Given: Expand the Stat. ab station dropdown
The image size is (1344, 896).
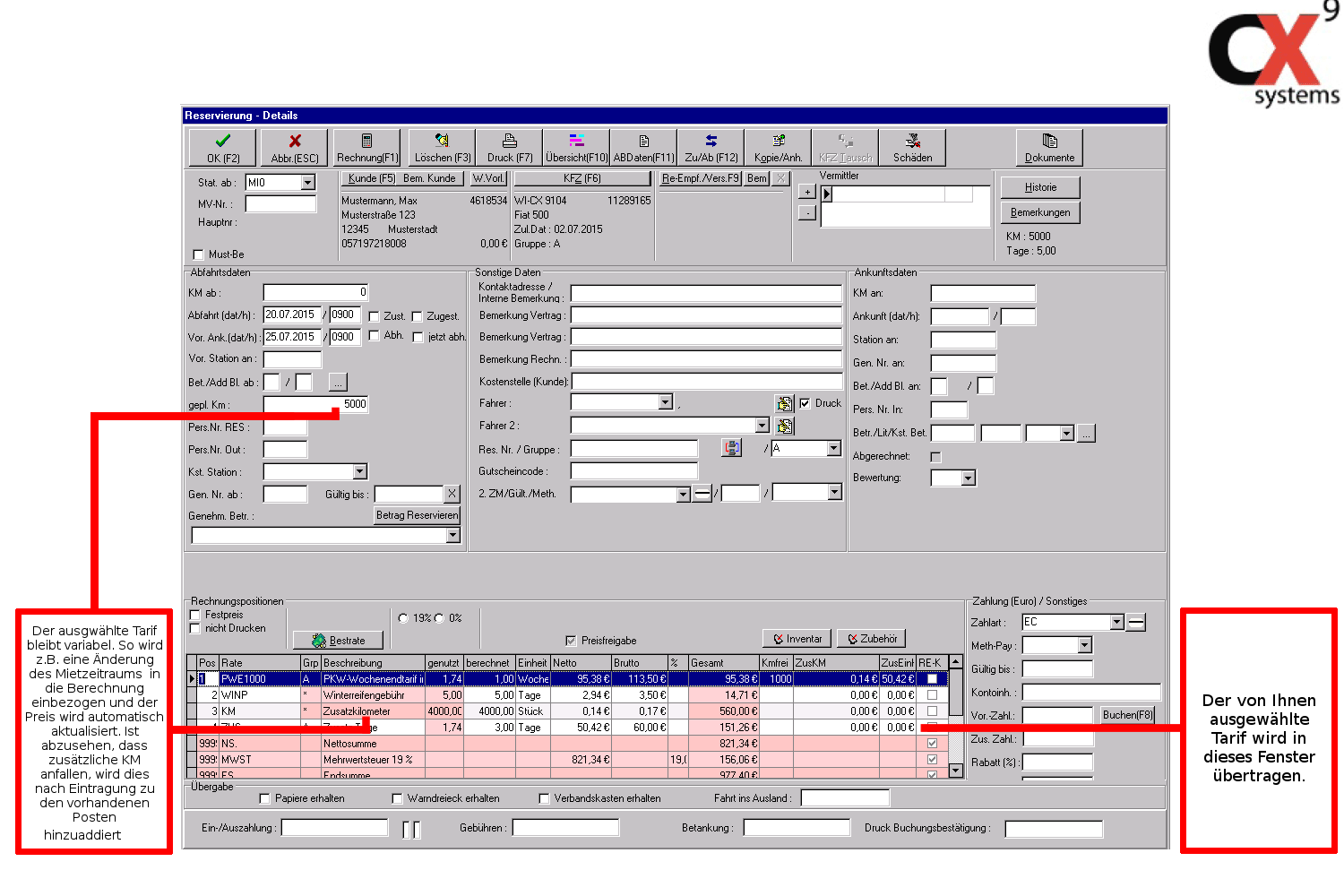Looking at the screenshot, I should [x=307, y=183].
